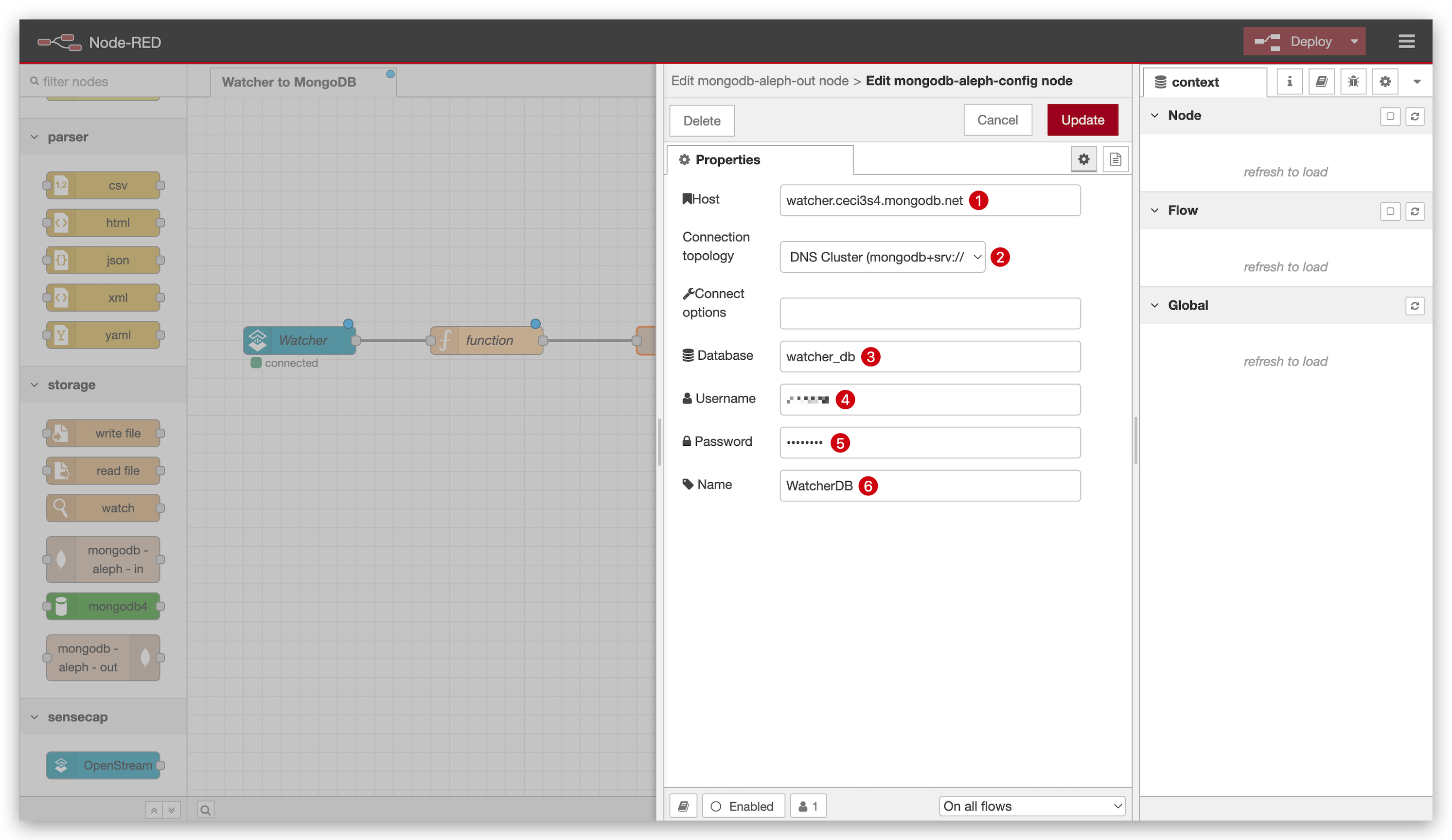Open configuration nodes gear sidebar tab
1452x840 pixels.
[x=1385, y=82]
